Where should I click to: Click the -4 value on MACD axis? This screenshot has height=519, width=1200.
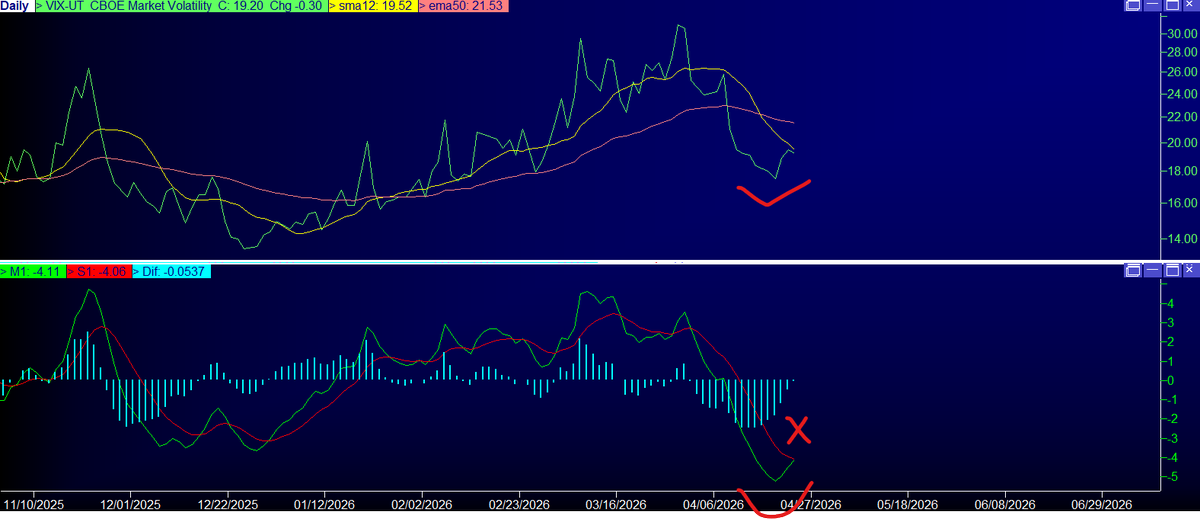1174,458
